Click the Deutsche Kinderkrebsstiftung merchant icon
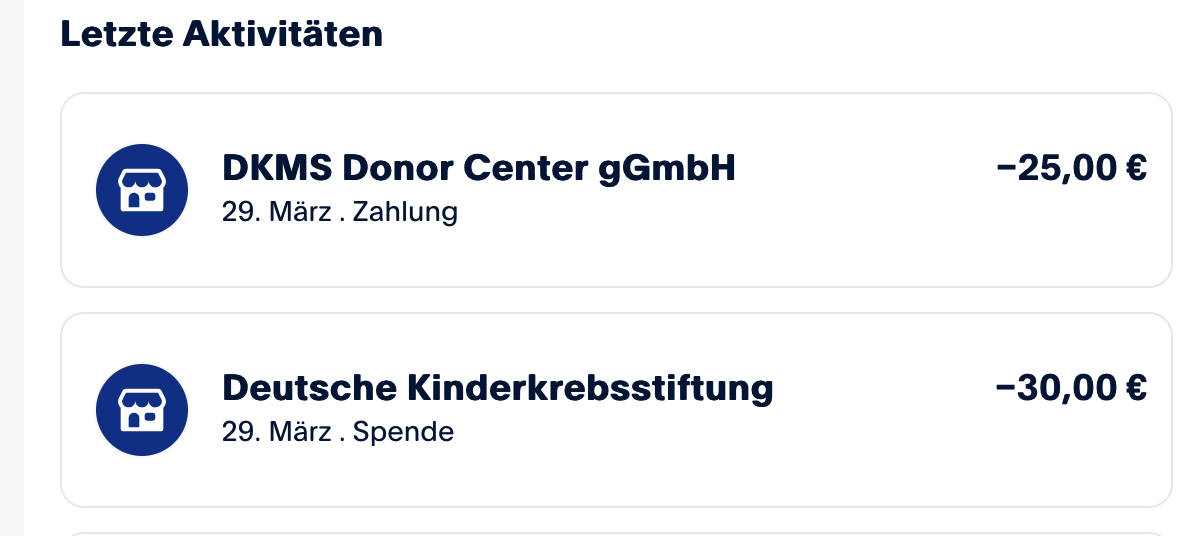The image size is (1204, 536). tap(142, 410)
